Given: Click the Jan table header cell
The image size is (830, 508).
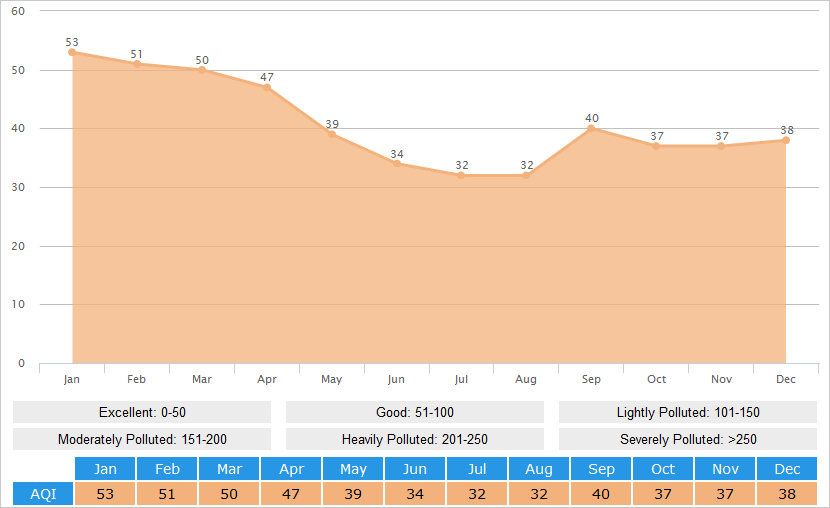Looking at the screenshot, I should (105, 469).
